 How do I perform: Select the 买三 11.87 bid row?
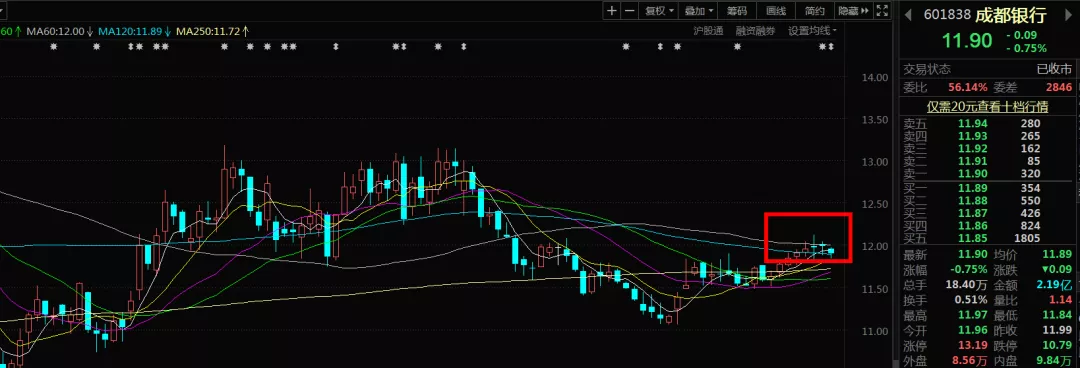tap(987, 213)
